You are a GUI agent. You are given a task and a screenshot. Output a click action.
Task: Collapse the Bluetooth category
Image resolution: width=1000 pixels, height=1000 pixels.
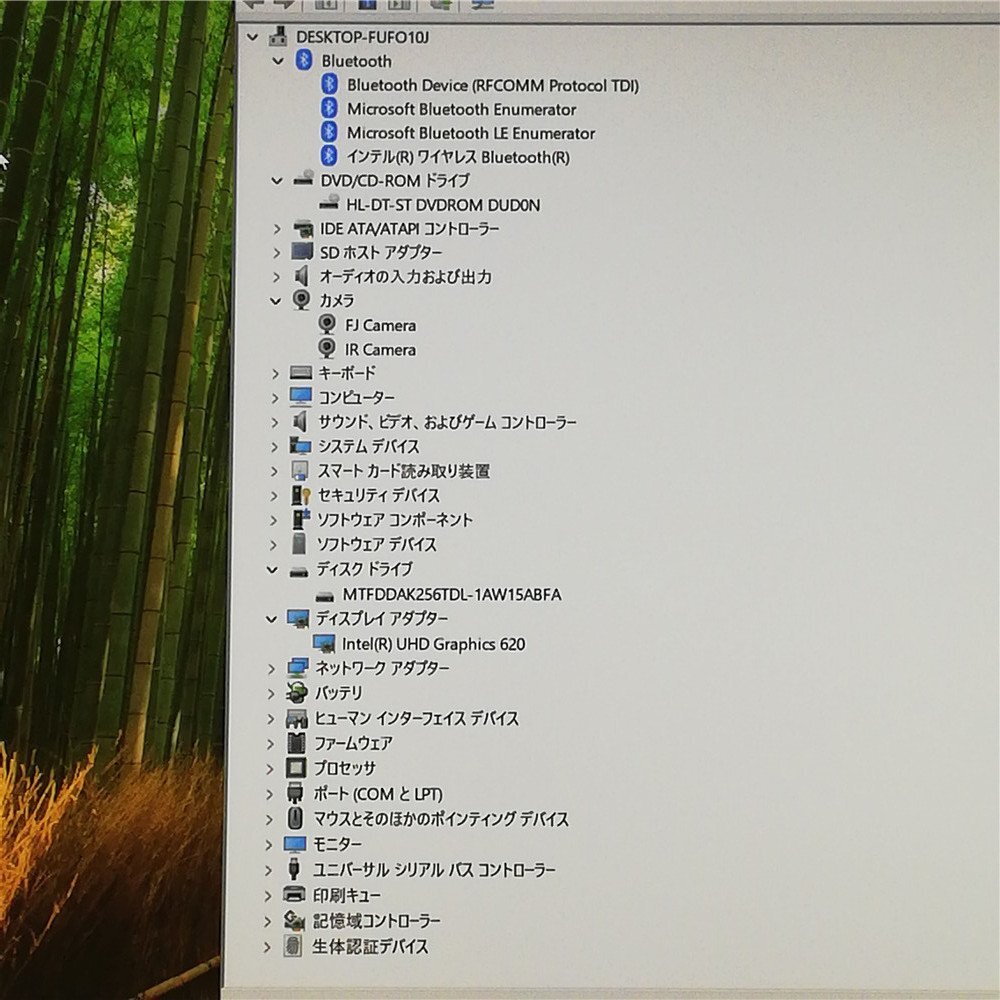point(277,60)
